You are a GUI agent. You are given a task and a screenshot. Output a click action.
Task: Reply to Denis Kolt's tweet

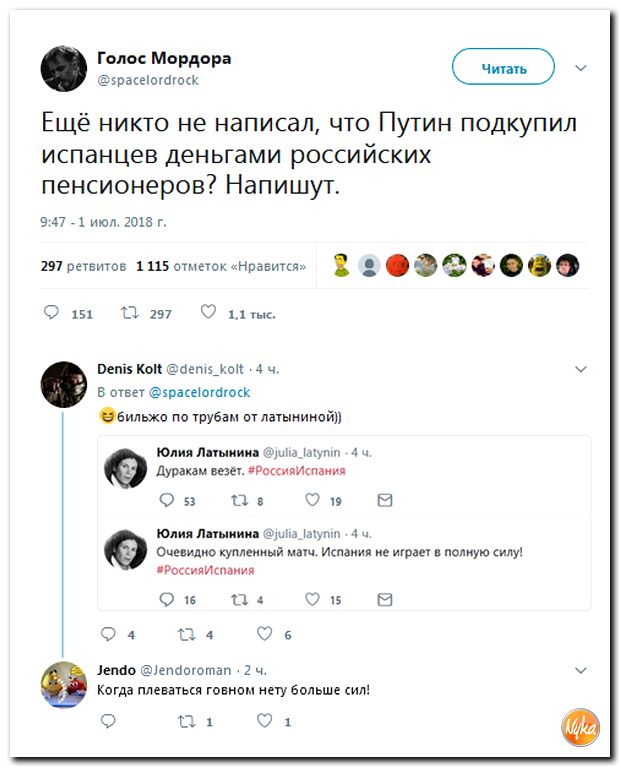pyautogui.click(x=109, y=634)
